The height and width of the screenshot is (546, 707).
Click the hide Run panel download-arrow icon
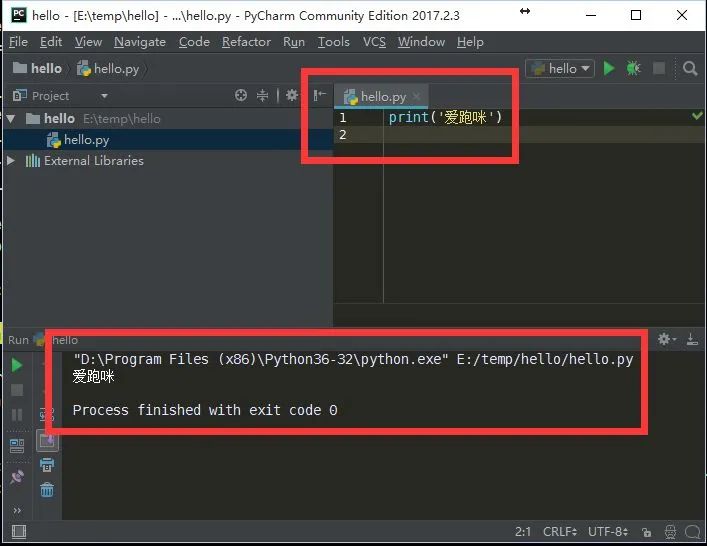[x=690, y=340]
